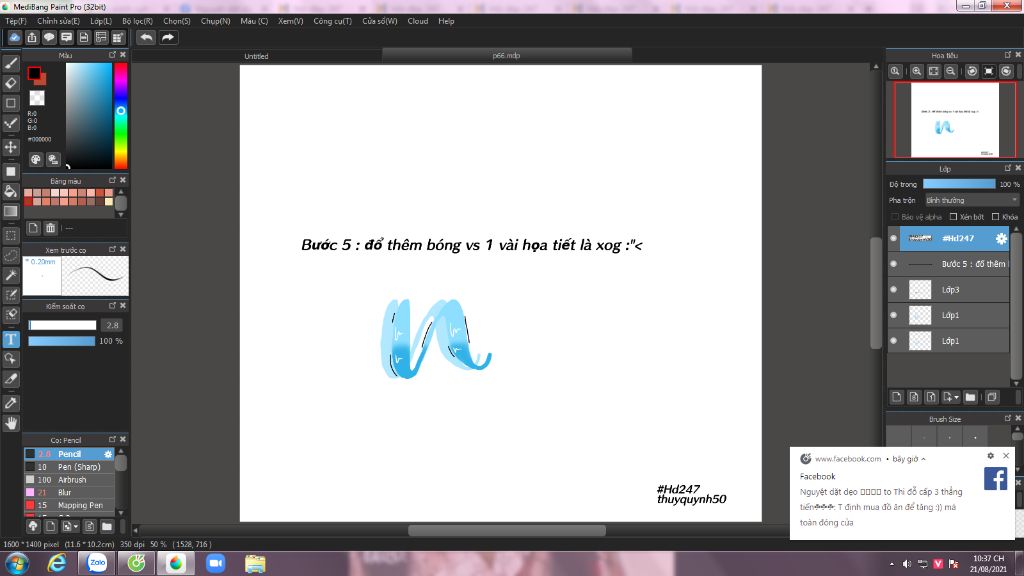Screen dimensions: 1024x576
Task: Open the Pha trộn blend mode dropdown
Action: 971,200
